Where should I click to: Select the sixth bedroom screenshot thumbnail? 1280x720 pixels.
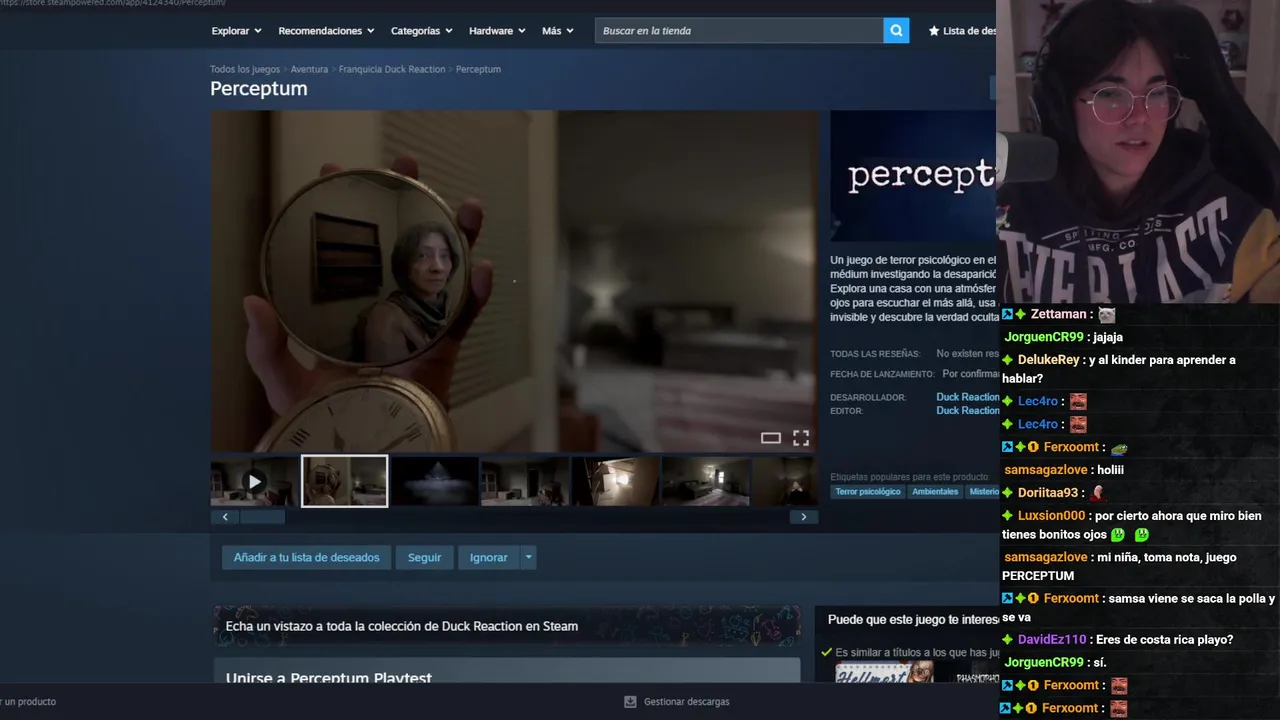(705, 481)
